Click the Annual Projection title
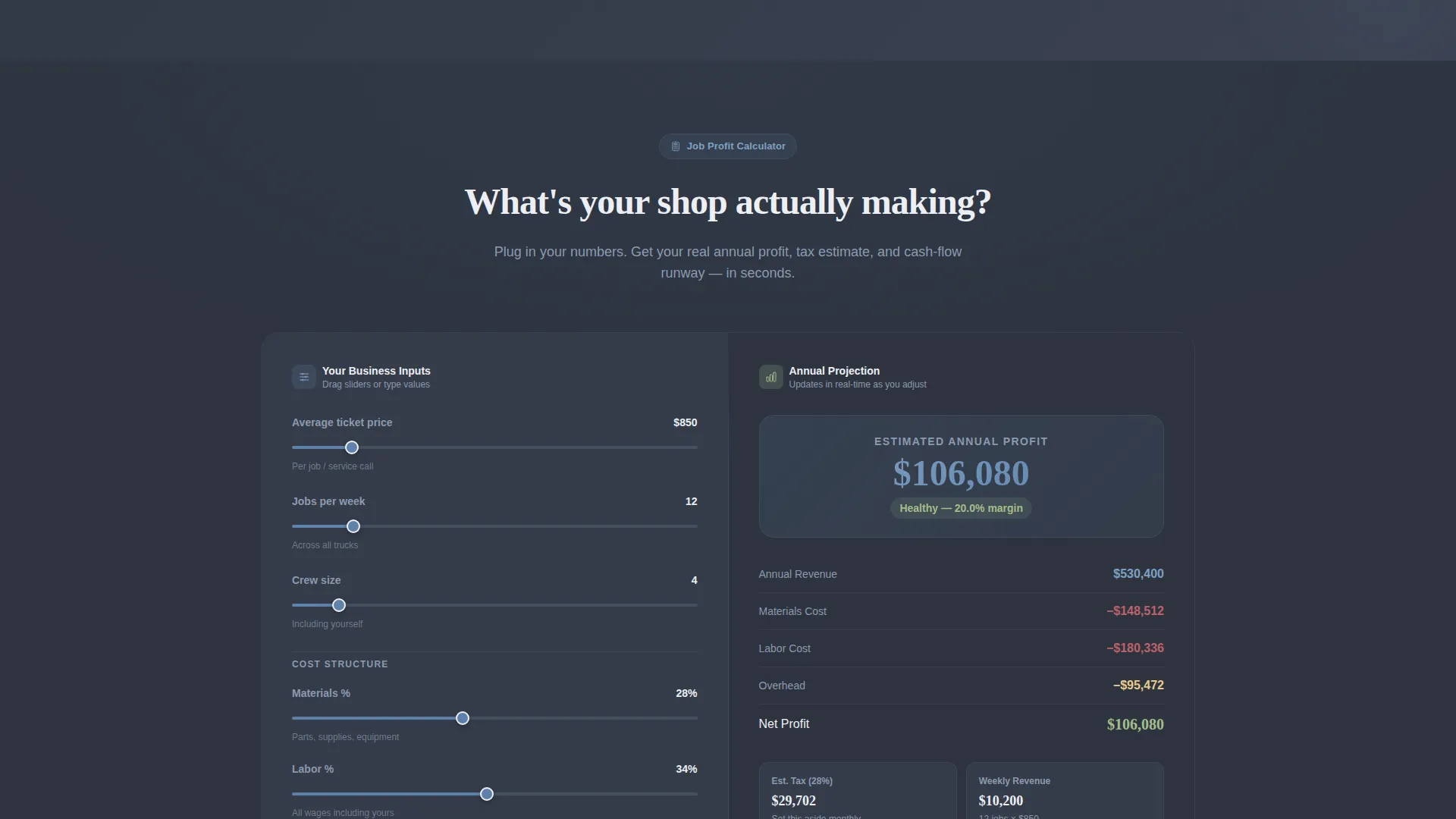The image size is (1456, 819). click(834, 371)
